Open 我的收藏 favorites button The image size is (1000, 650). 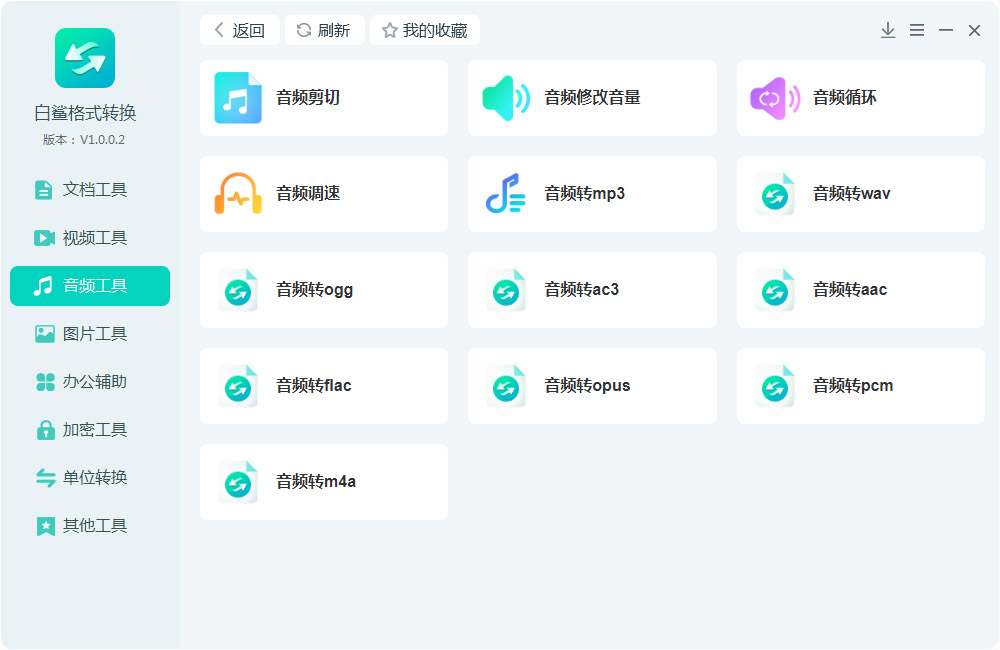tap(425, 31)
